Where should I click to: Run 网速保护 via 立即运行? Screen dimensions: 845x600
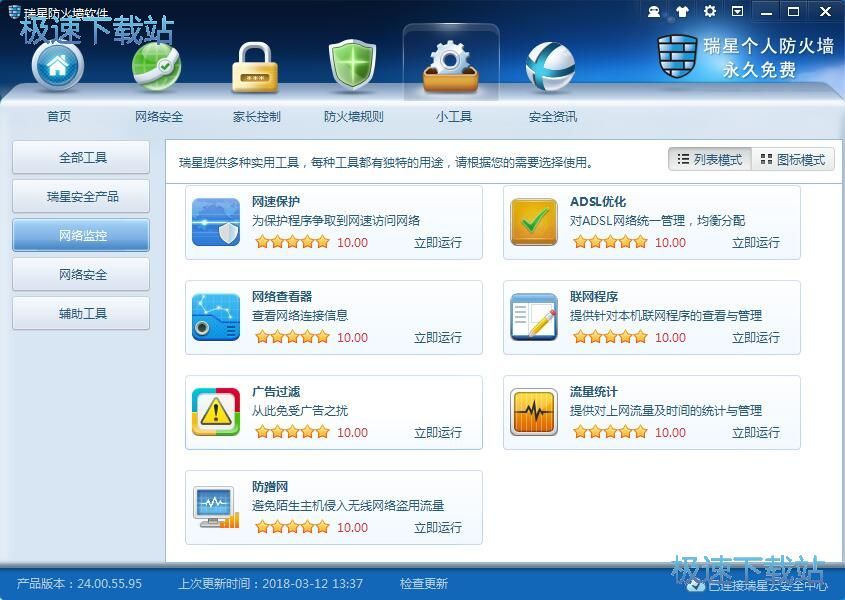pyautogui.click(x=438, y=243)
